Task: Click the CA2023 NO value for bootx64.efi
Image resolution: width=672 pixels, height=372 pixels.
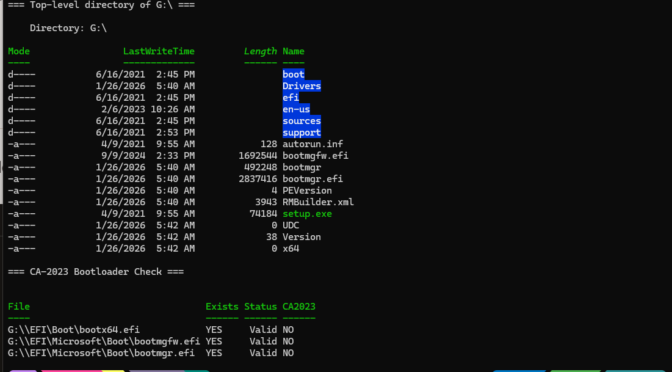Action: (288, 330)
